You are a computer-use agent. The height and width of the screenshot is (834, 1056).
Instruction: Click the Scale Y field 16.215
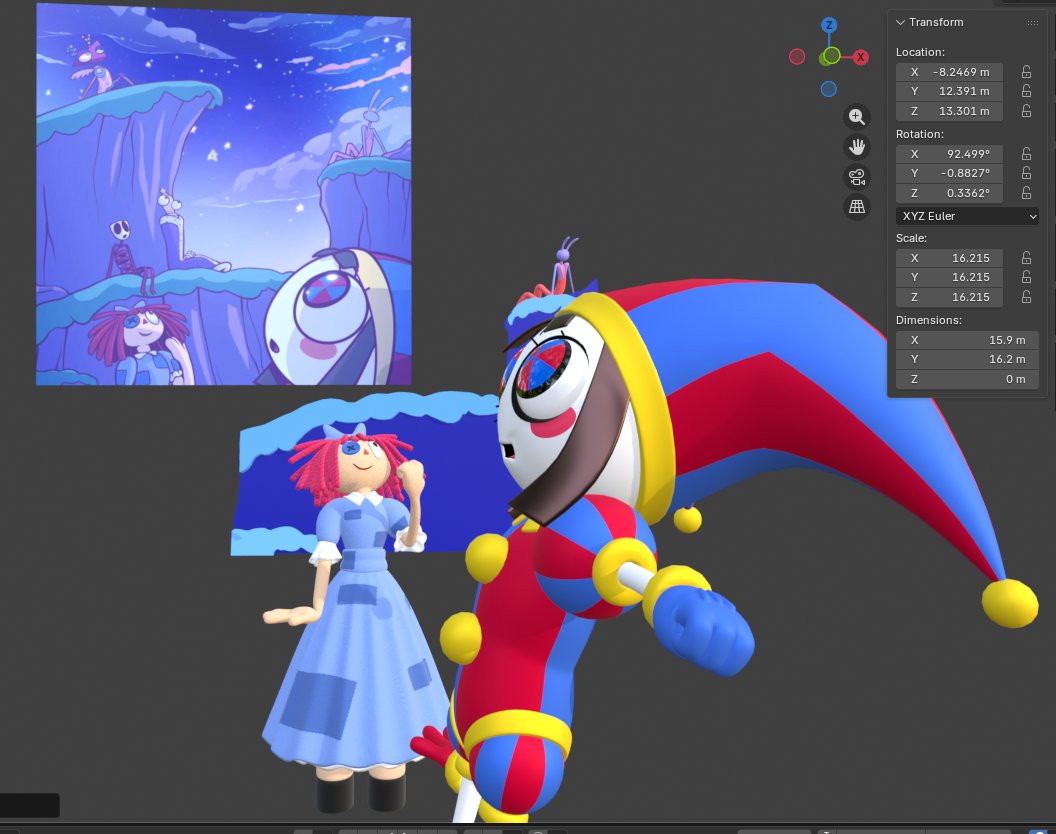(x=949, y=277)
